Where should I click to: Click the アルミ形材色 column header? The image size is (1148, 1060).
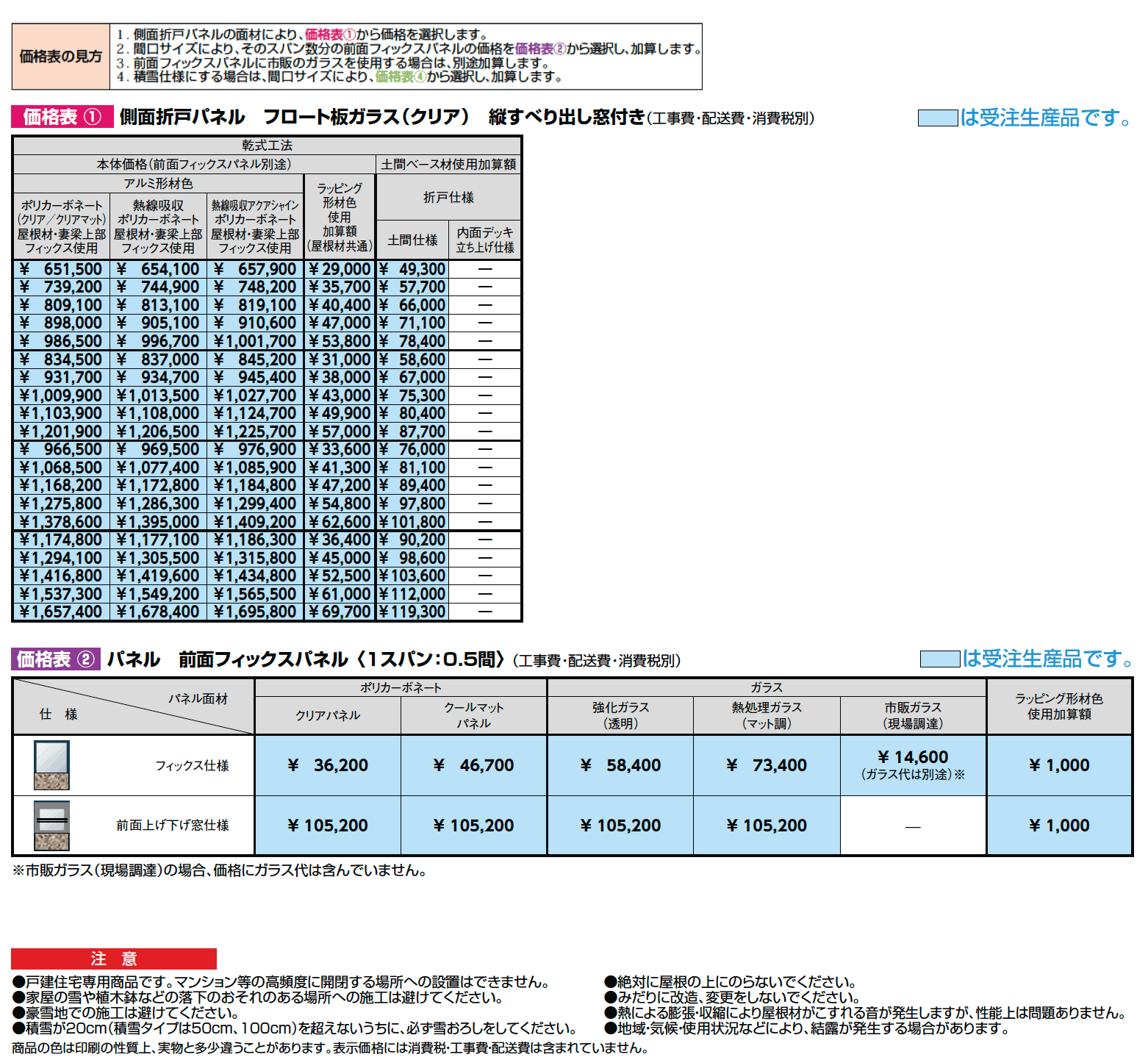point(157,182)
